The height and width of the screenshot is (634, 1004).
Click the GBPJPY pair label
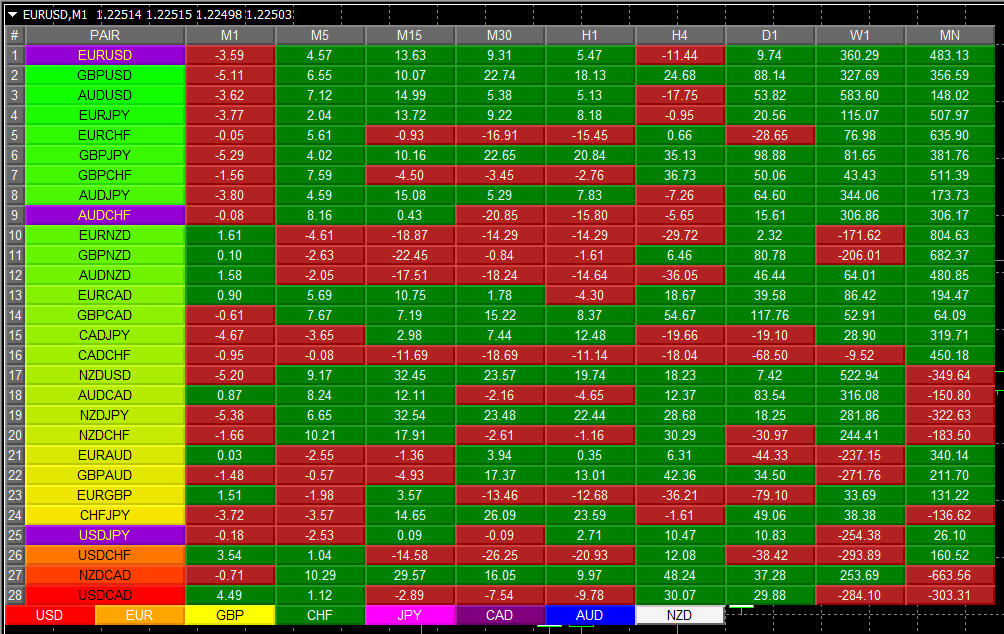(105, 155)
